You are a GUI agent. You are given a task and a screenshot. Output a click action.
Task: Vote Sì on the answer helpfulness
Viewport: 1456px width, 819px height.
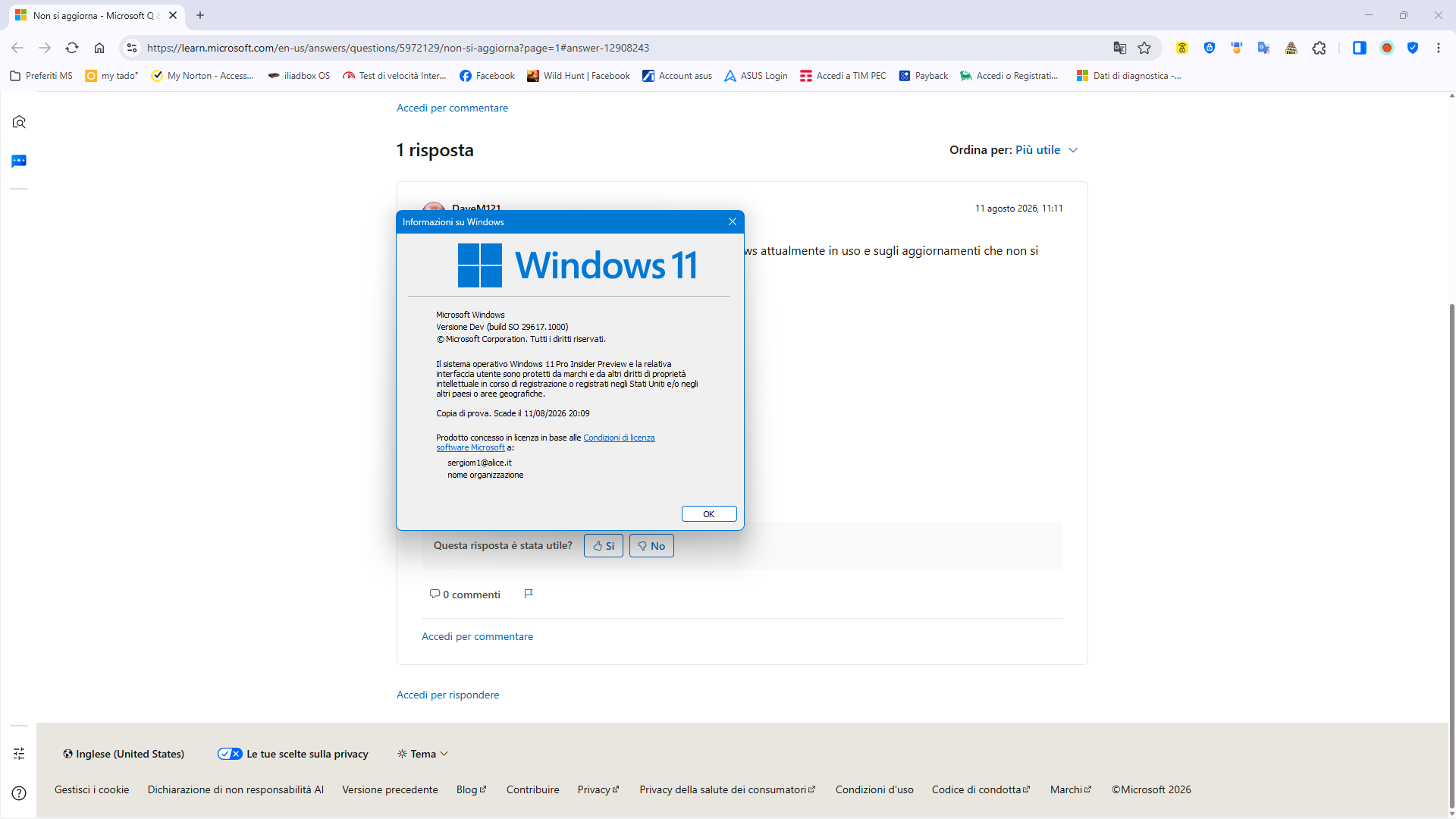pos(604,546)
